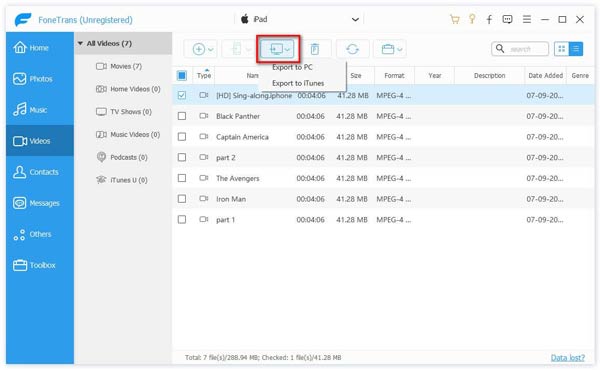Open the Photos section
This screenshot has height=370, width=600.
click(40, 79)
